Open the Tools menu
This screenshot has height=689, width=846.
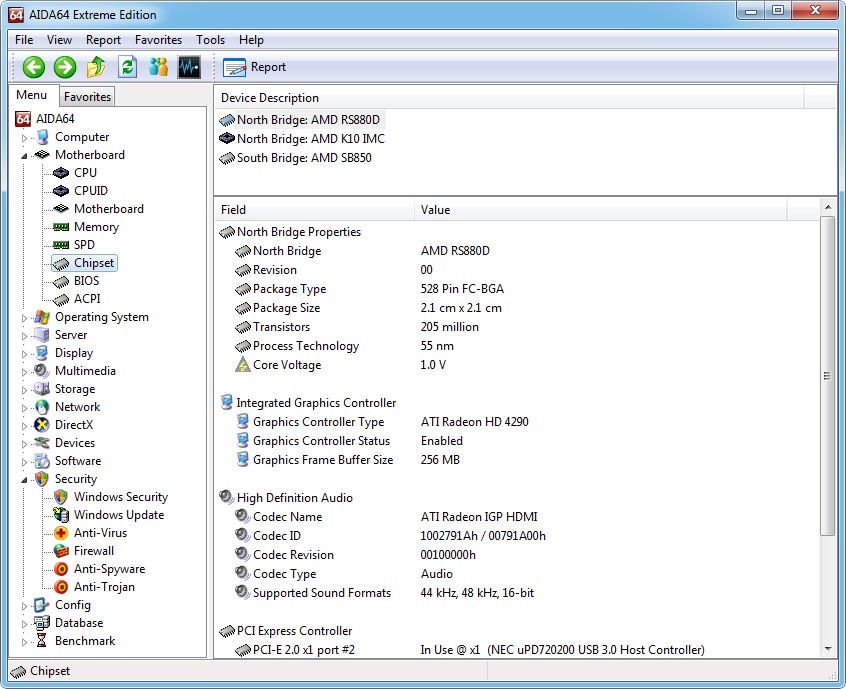210,40
